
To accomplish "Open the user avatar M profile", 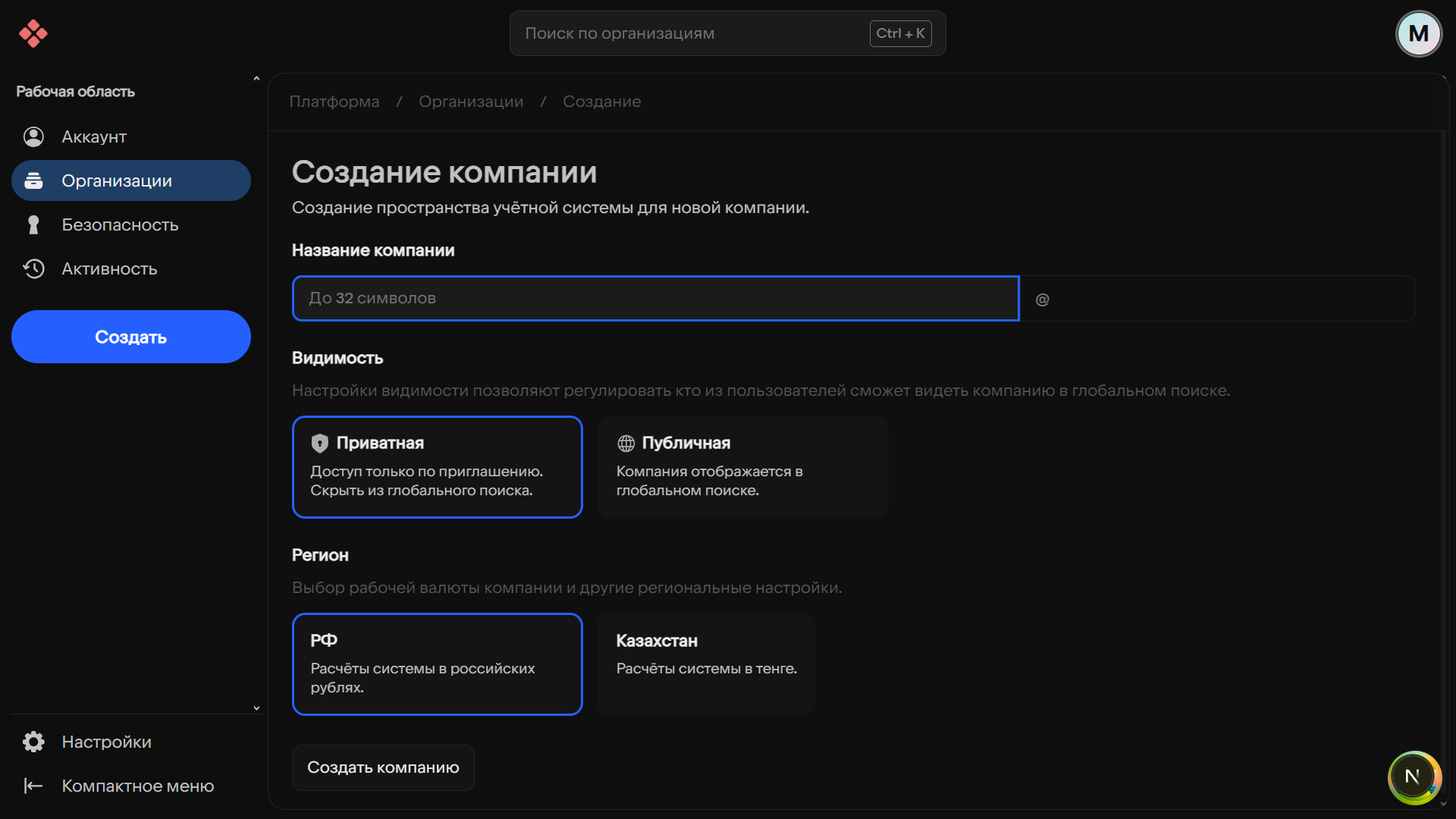I will tap(1418, 33).
